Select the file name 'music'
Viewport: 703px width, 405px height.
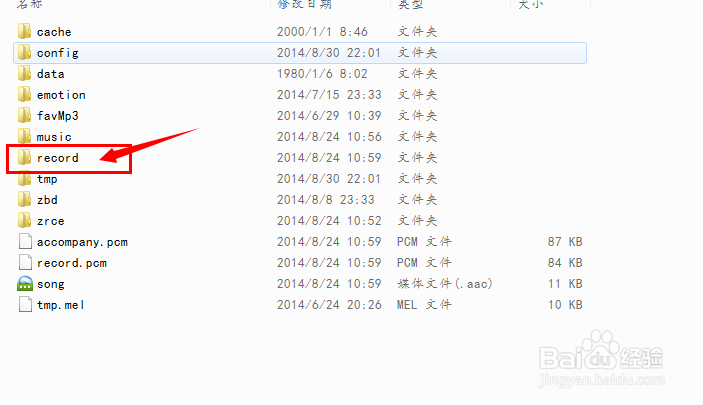click(x=54, y=137)
